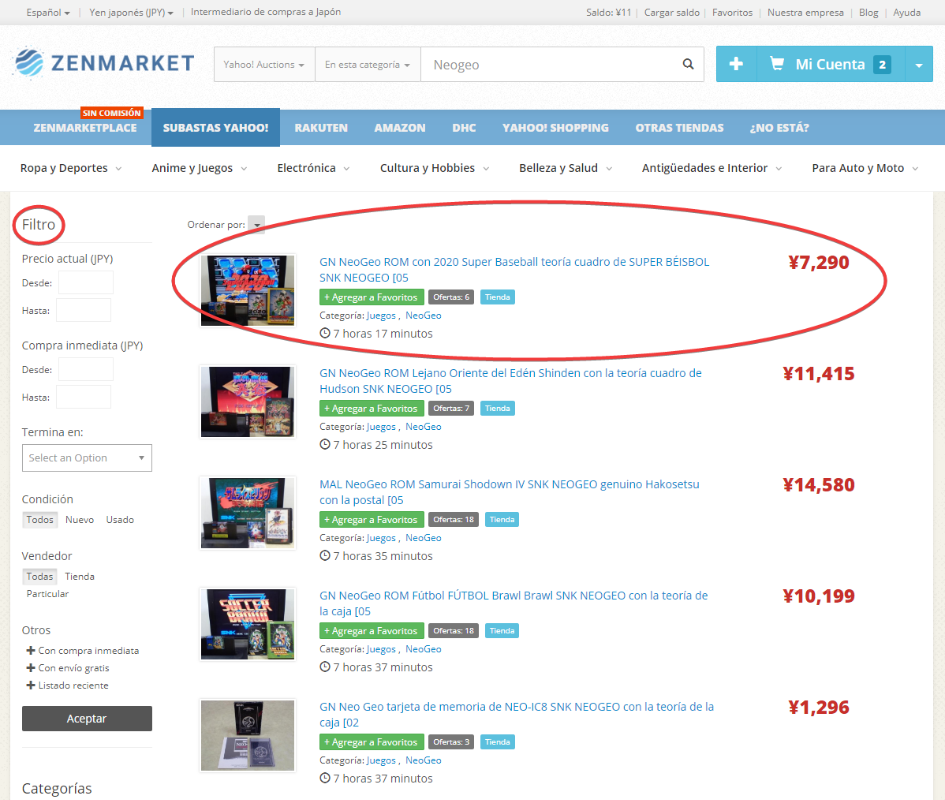This screenshot has height=800, width=945.
Task: Click Tienda badge on Fútbol Brawl listing
Action: [x=501, y=631]
